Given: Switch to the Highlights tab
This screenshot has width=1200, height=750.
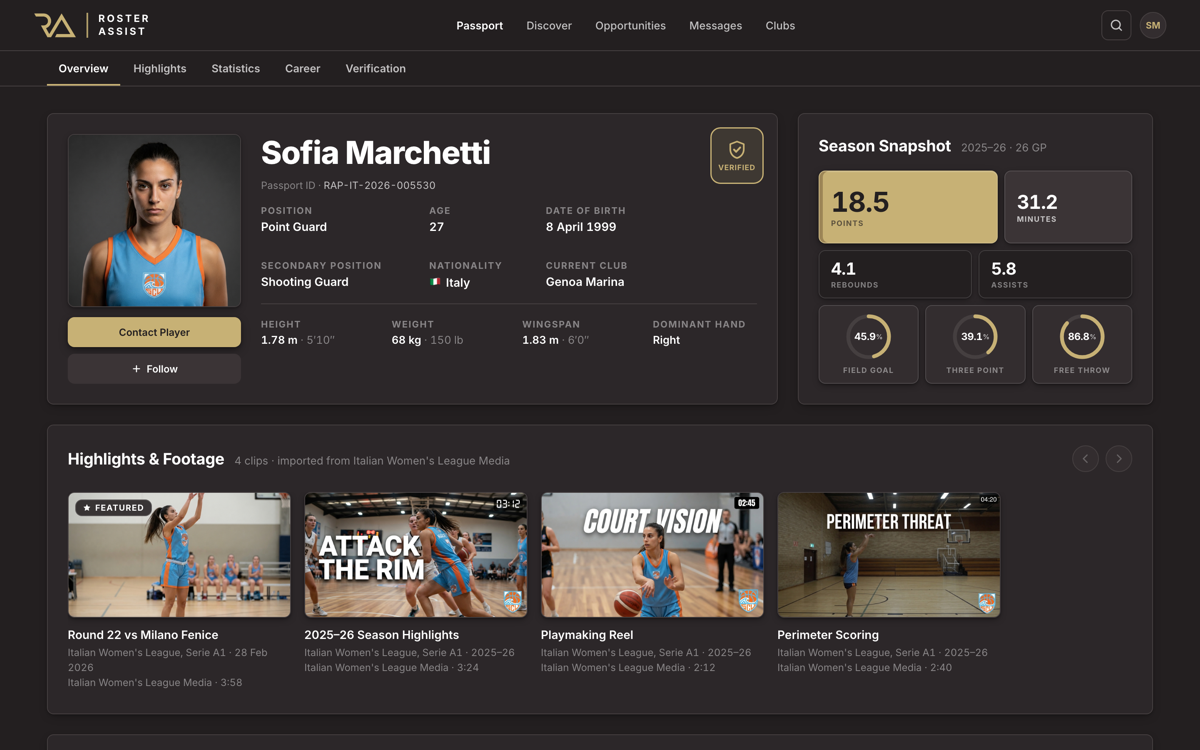Looking at the screenshot, I should click(x=160, y=69).
